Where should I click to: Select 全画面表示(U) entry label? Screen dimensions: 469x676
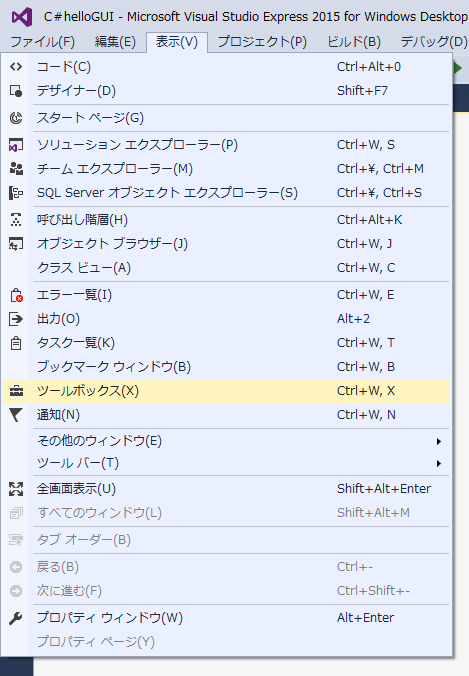pyautogui.click(x=76, y=489)
